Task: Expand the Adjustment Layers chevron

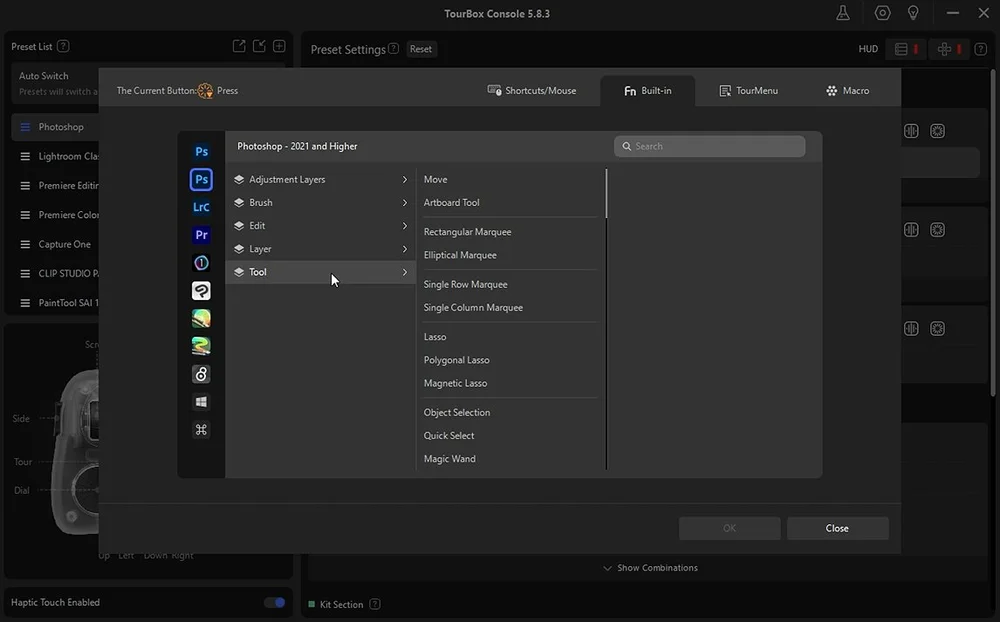Action: coord(404,180)
